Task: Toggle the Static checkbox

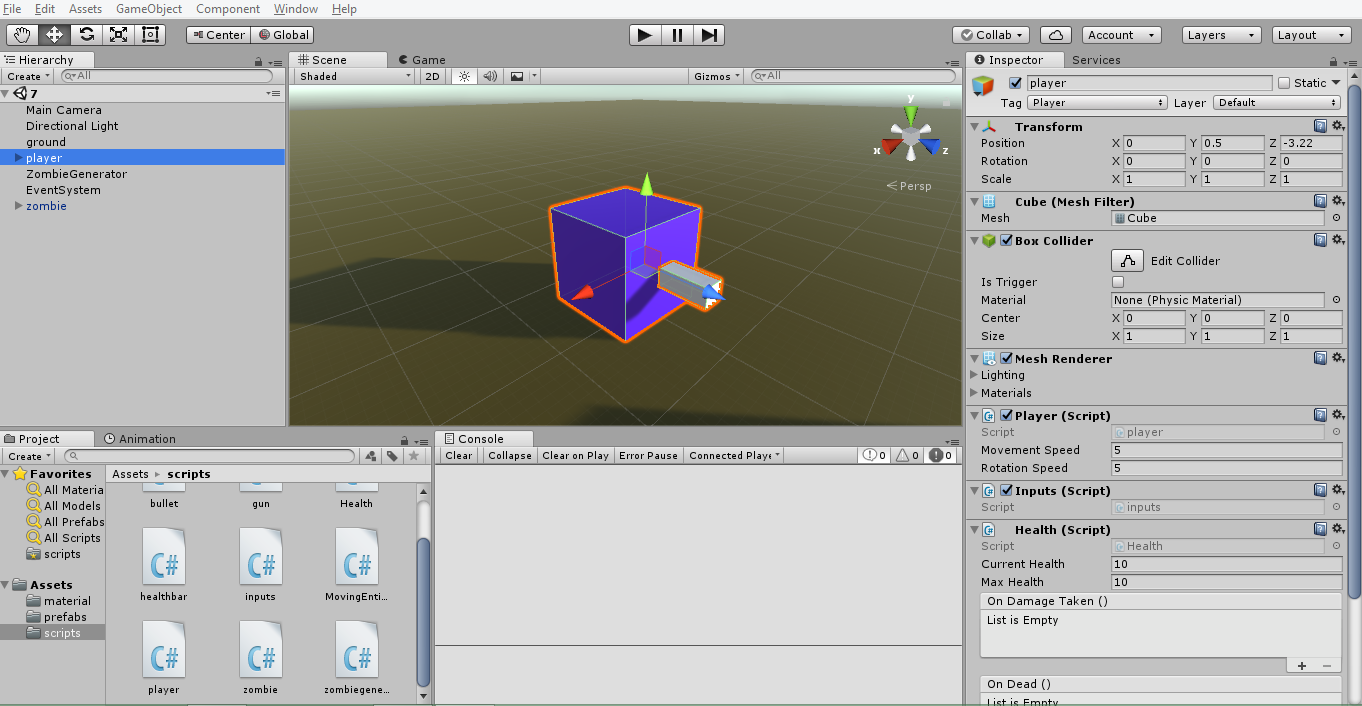Action: coord(1284,83)
